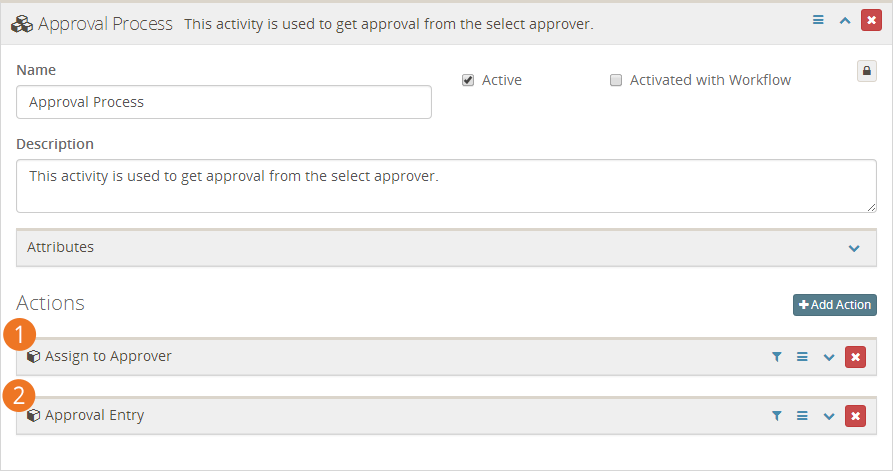Click the Name input field
The image size is (893, 471).
[x=224, y=102]
